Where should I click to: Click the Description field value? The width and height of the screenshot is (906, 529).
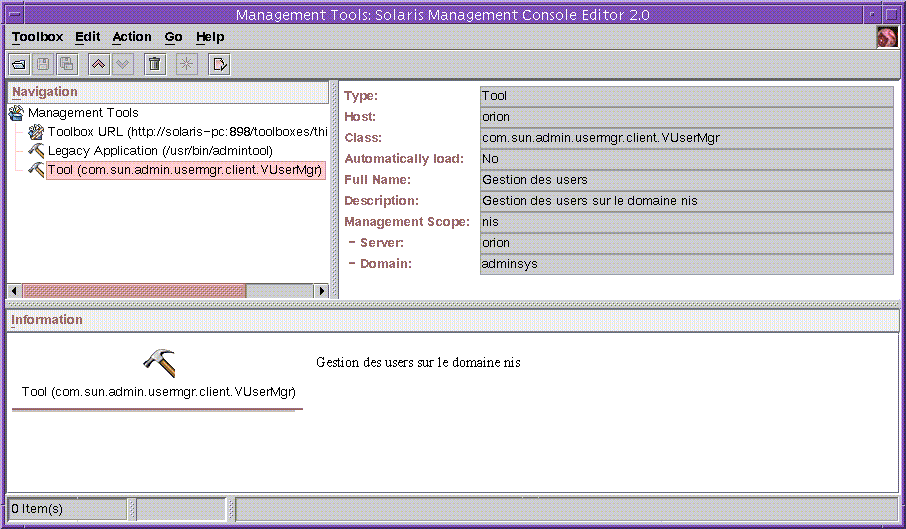[x=686, y=201]
